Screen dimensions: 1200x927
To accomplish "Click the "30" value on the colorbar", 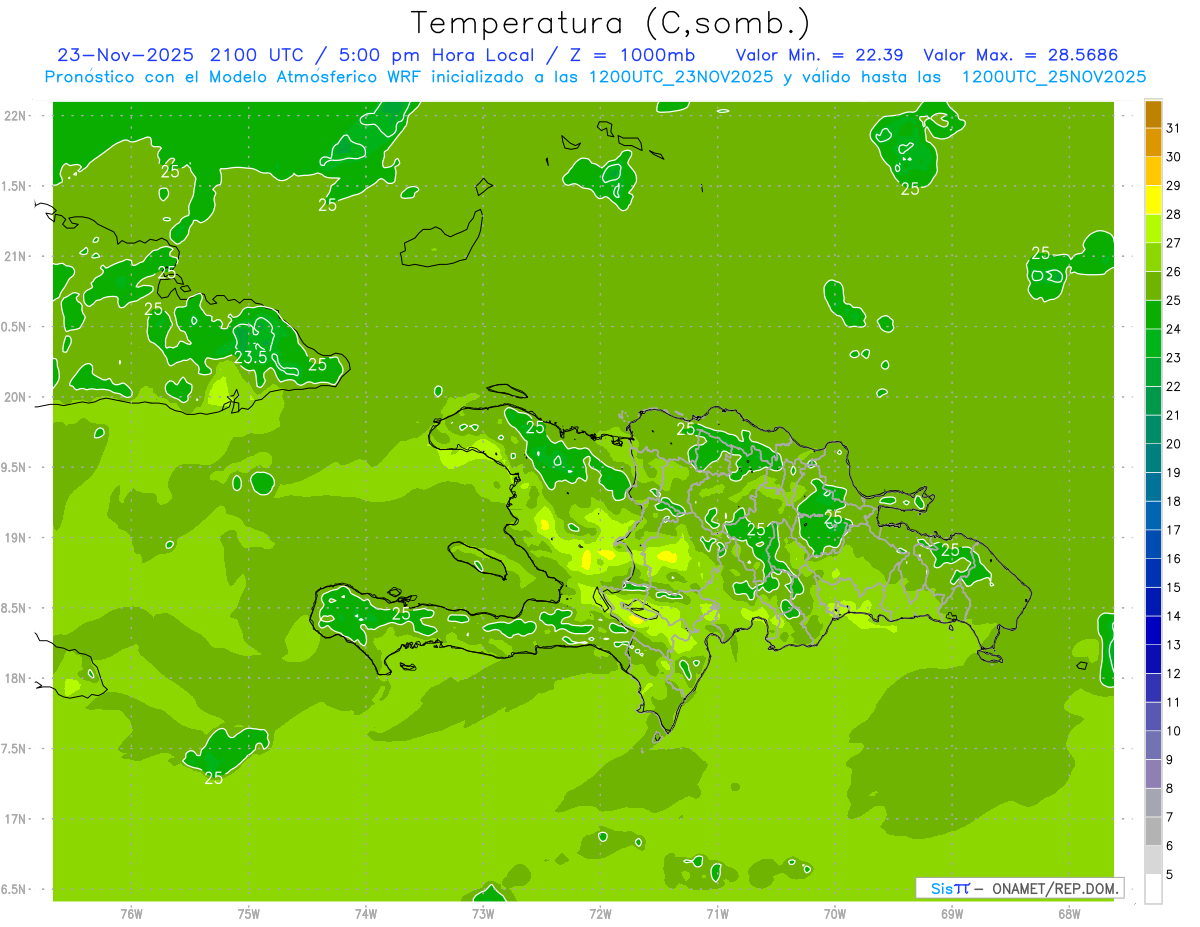I will [1174, 157].
